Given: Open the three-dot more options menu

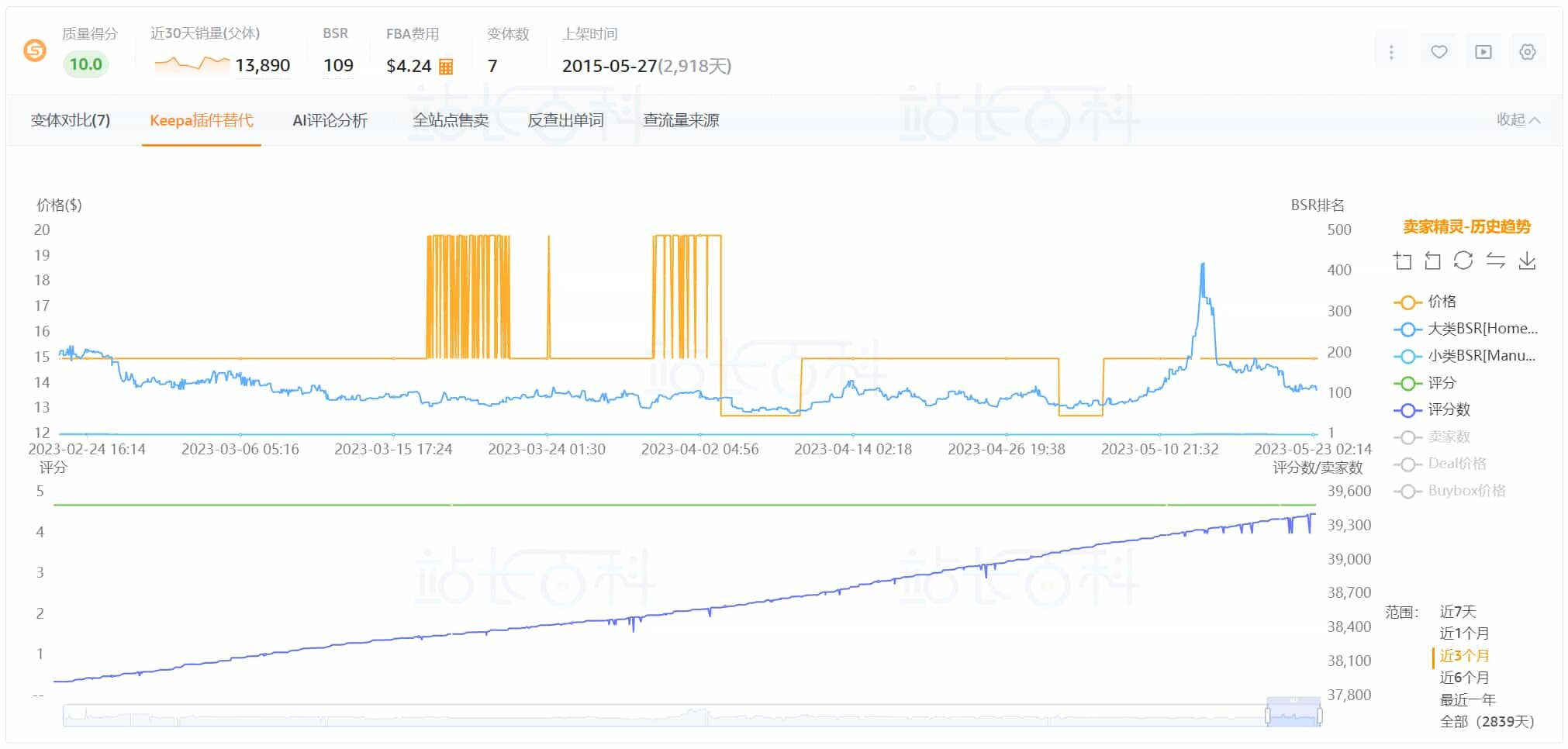Looking at the screenshot, I should coord(1391,52).
